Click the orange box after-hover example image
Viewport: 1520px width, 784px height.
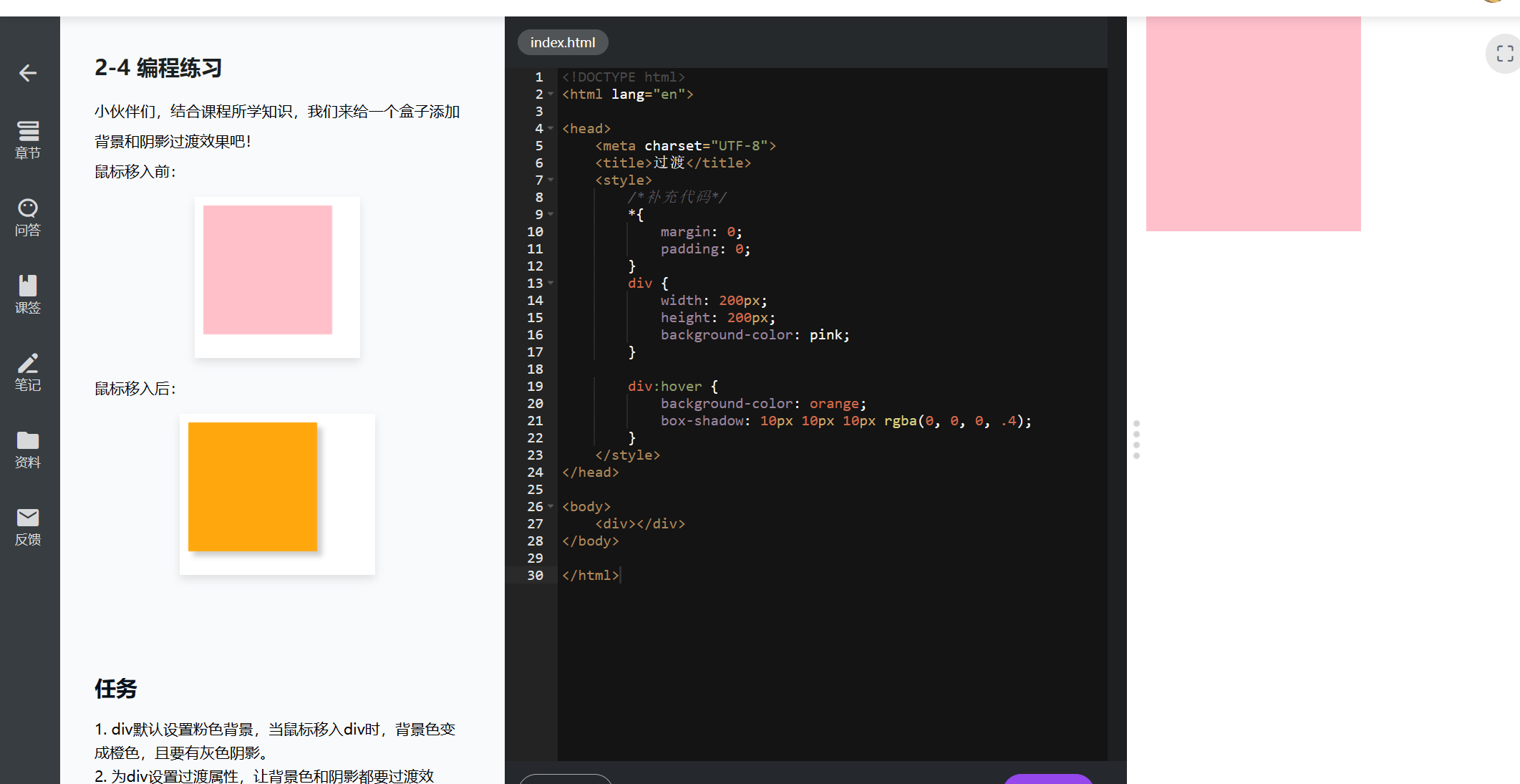(277, 494)
